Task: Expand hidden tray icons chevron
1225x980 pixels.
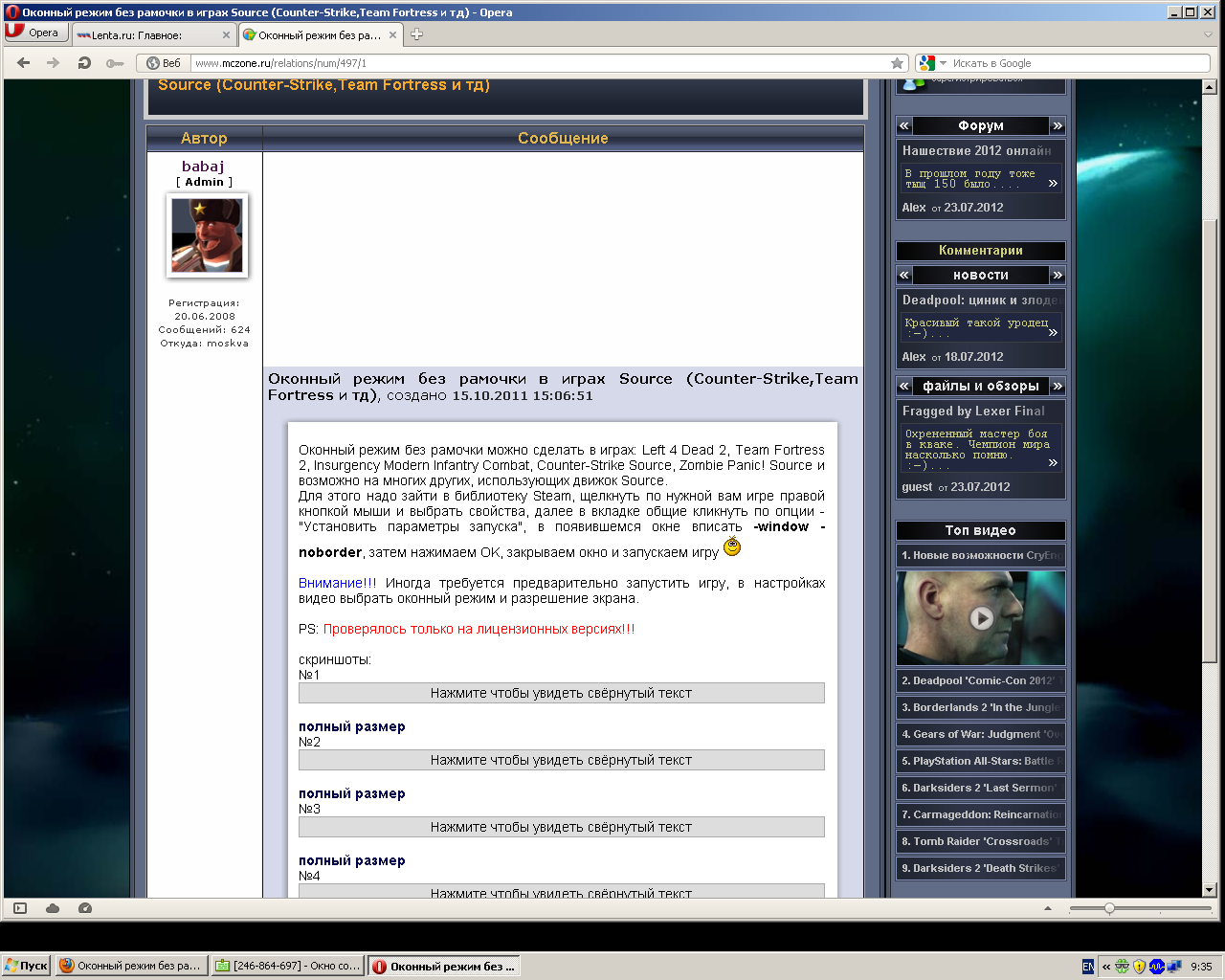Action: point(1106,967)
